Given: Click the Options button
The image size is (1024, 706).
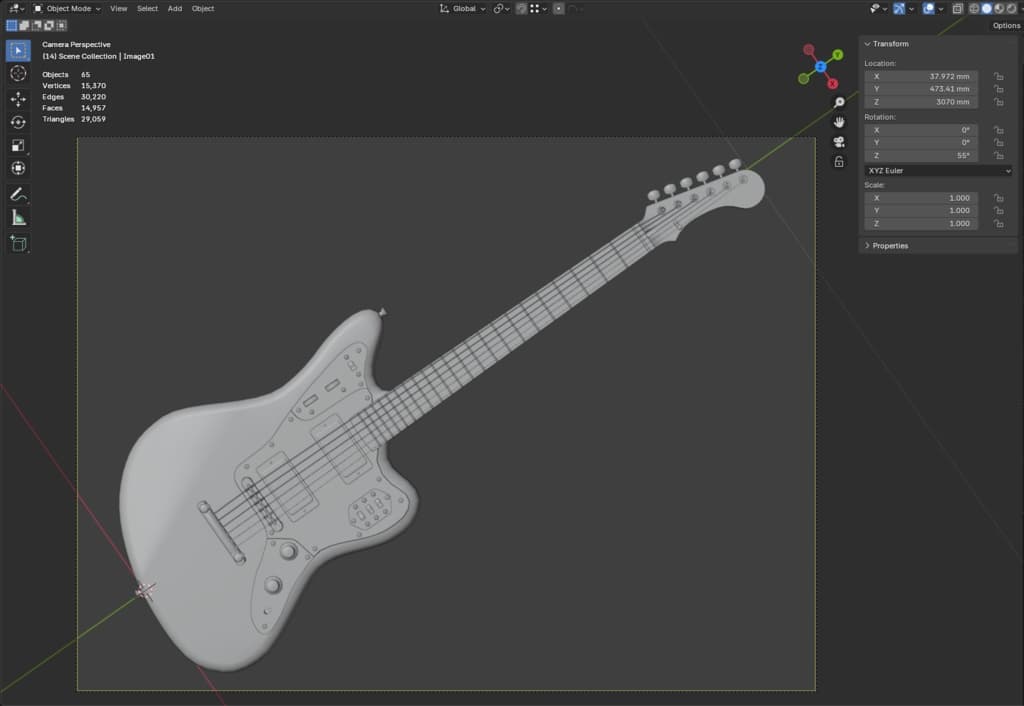Looking at the screenshot, I should coord(1006,25).
